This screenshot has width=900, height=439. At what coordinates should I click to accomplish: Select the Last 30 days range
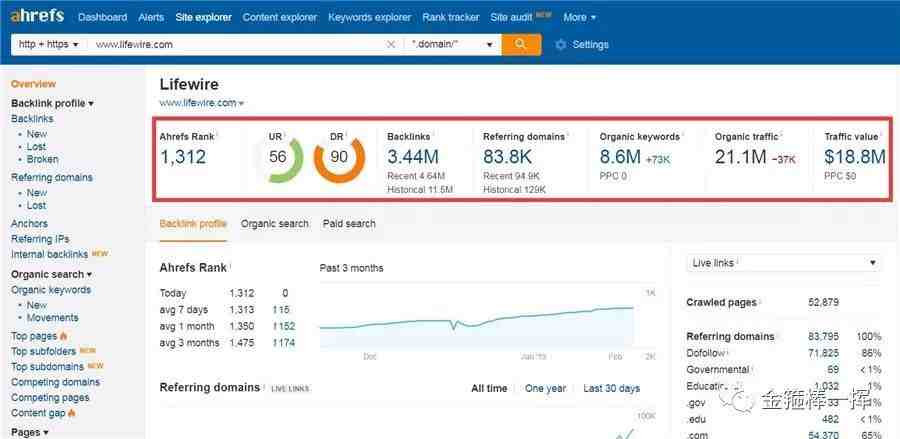point(611,389)
